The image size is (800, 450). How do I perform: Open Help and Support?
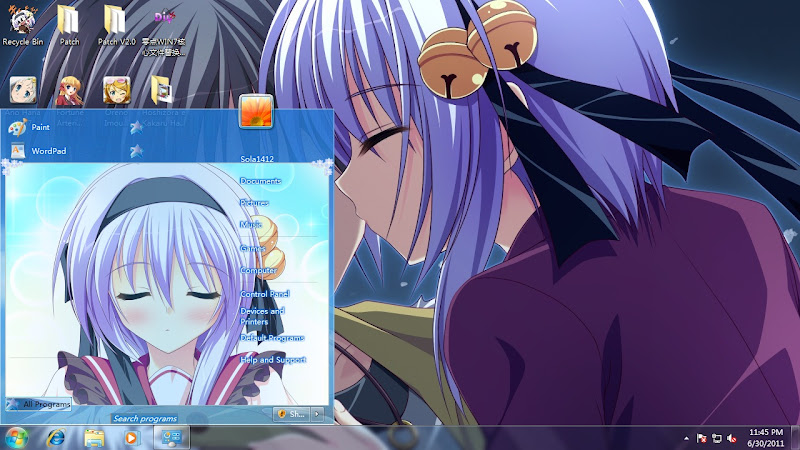pos(273,360)
